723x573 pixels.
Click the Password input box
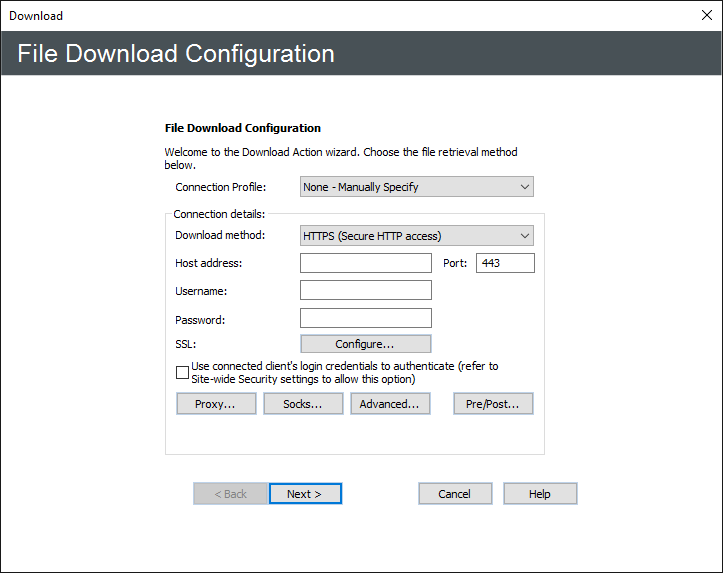[x=365, y=318]
